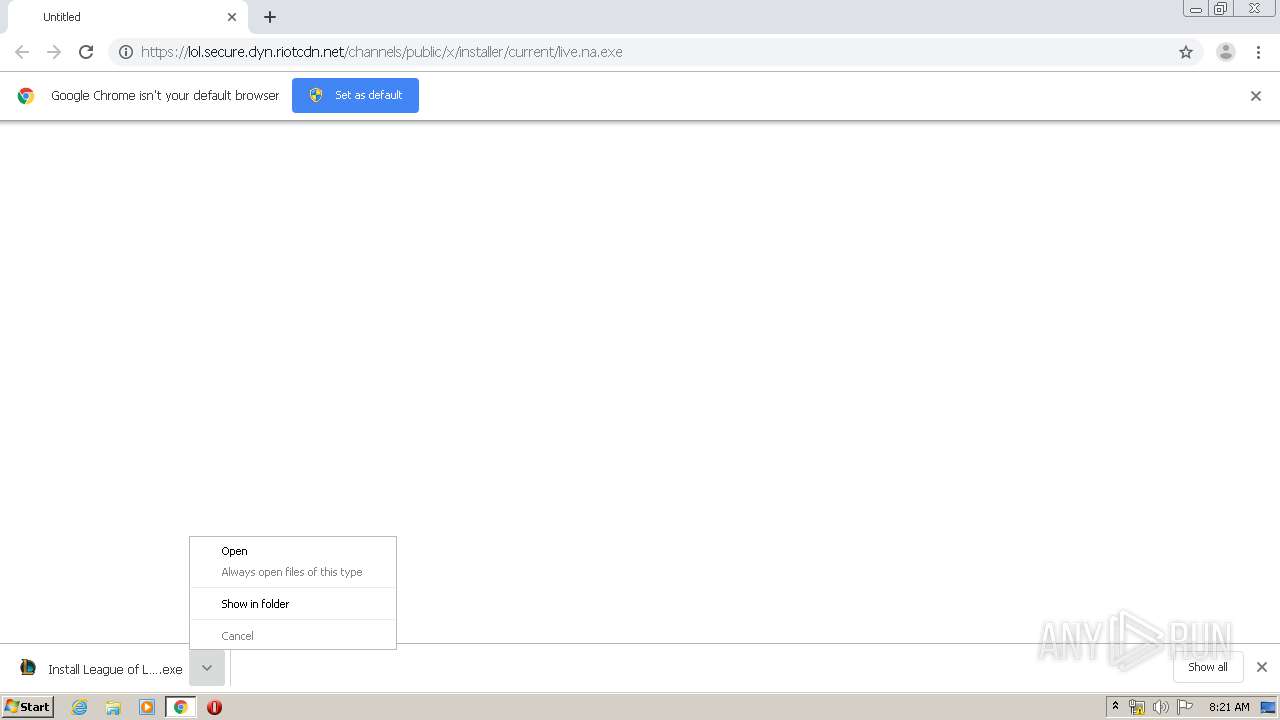Open the red Opera taskbar icon
The height and width of the screenshot is (720, 1280).
(x=214, y=707)
